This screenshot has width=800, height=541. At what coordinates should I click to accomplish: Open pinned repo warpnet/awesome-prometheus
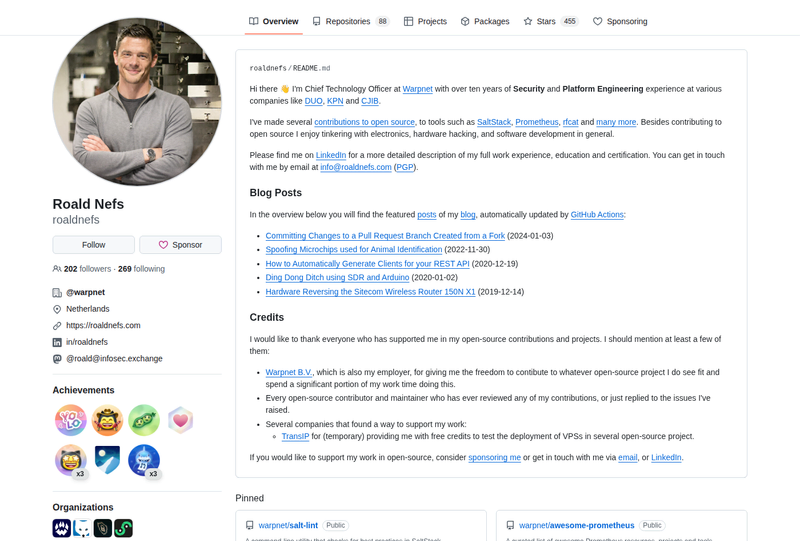pyautogui.click(x=577, y=525)
